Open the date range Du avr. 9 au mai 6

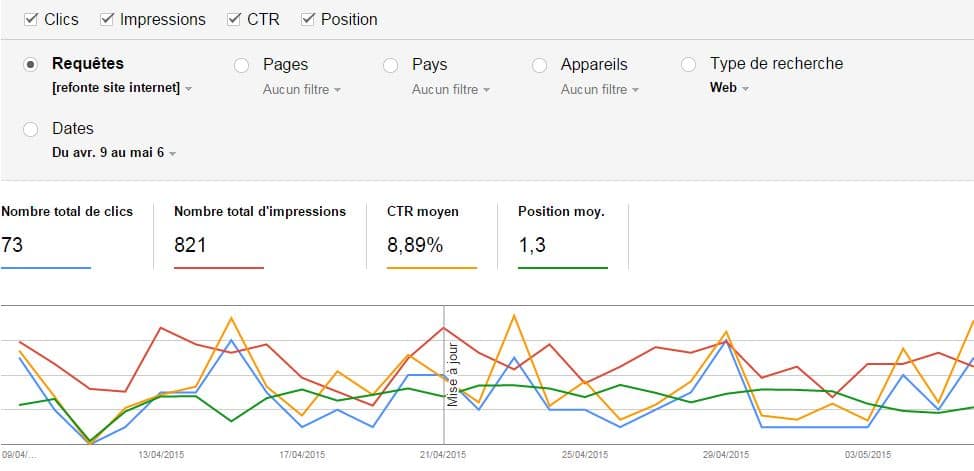tap(114, 153)
